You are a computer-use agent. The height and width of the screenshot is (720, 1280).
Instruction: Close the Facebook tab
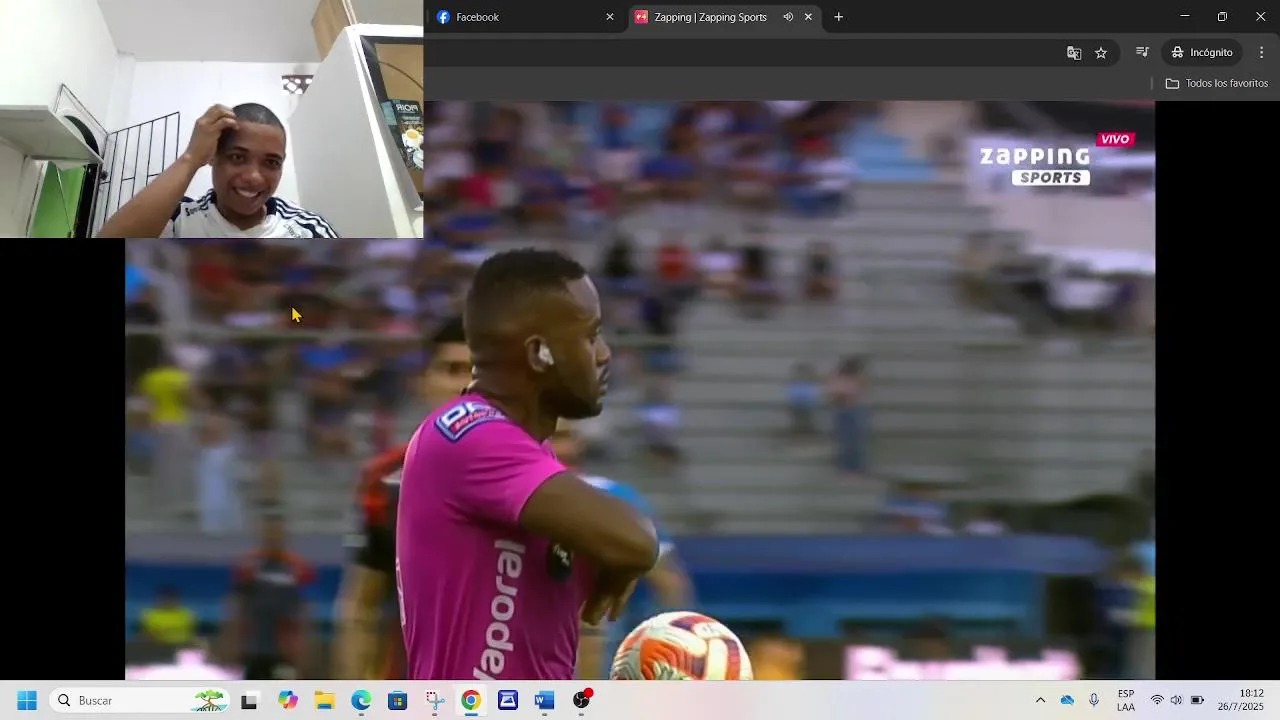click(x=610, y=17)
